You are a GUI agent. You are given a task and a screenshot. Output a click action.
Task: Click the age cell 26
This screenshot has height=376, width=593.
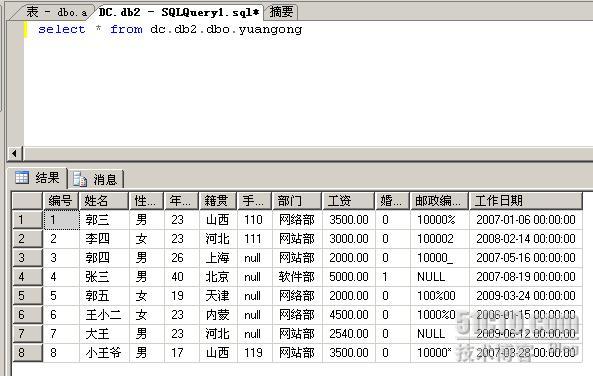coord(182,258)
